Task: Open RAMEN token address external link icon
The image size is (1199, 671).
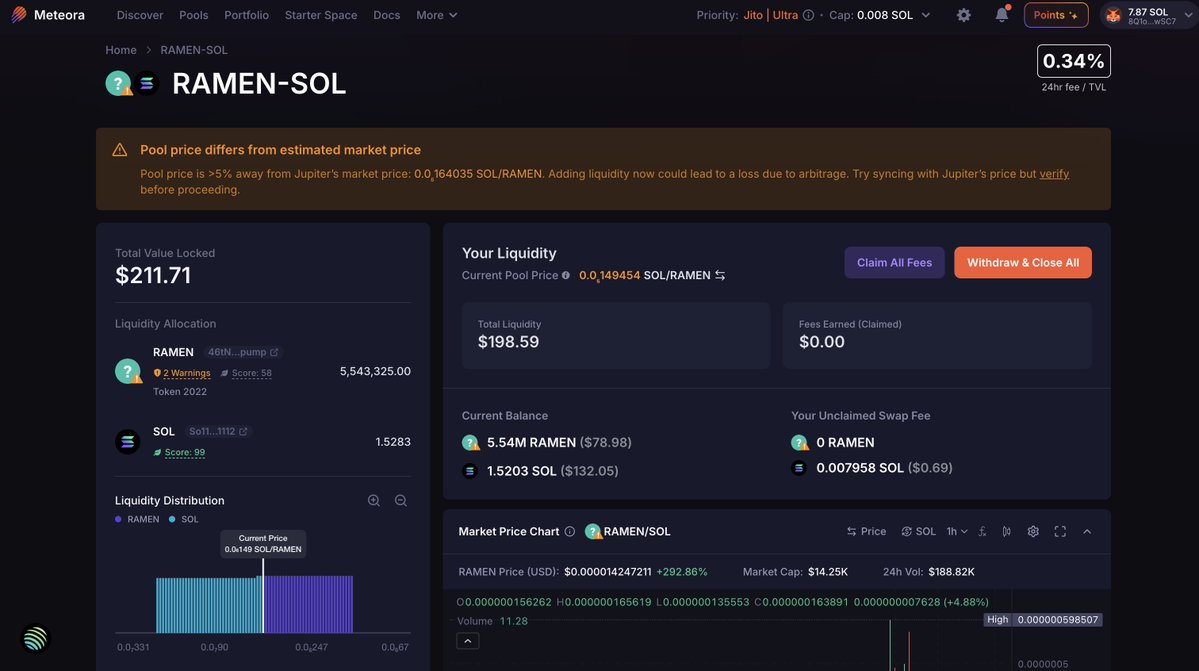Action: [275, 352]
